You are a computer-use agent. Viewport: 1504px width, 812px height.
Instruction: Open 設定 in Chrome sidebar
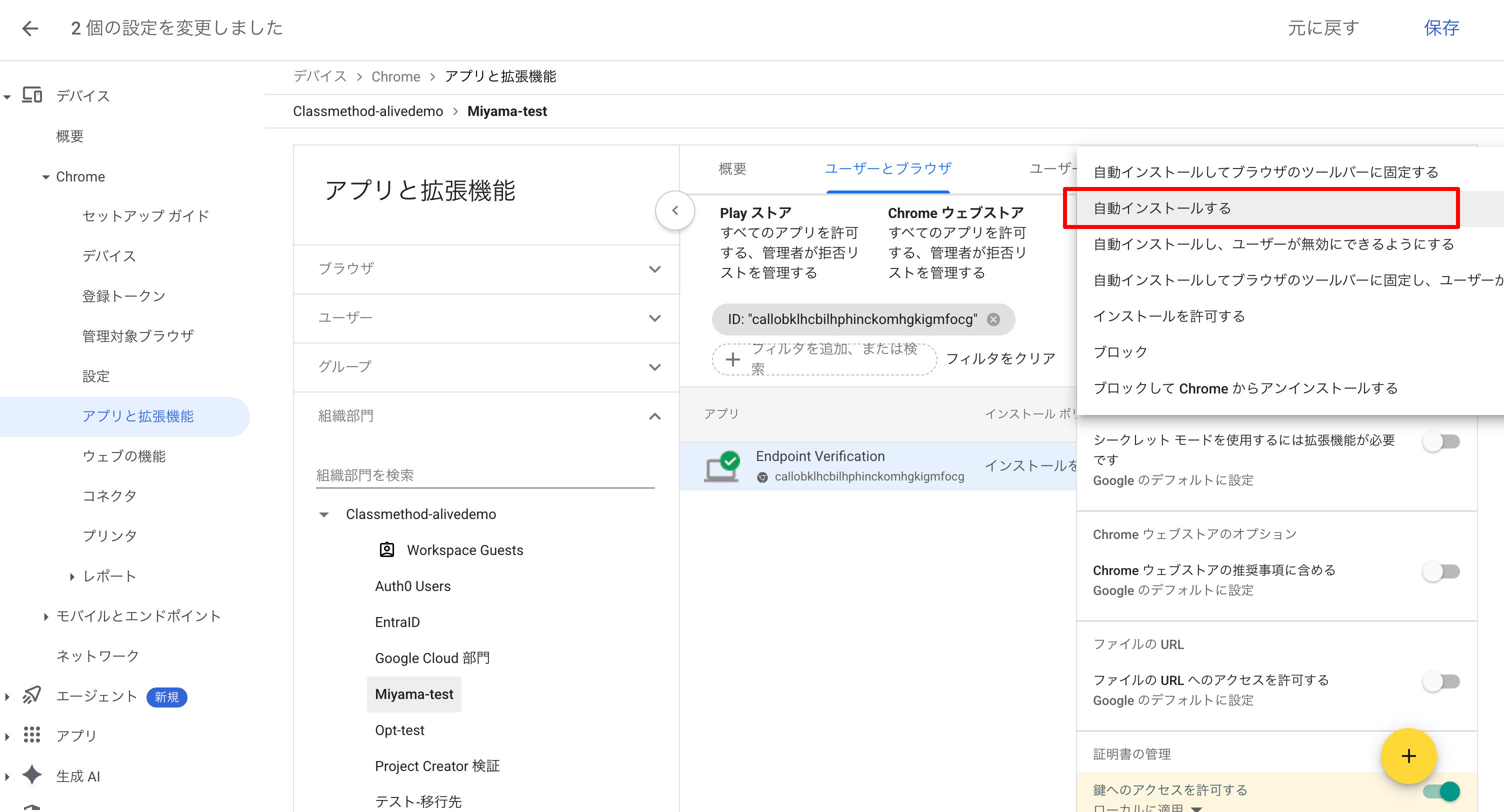pos(96,376)
